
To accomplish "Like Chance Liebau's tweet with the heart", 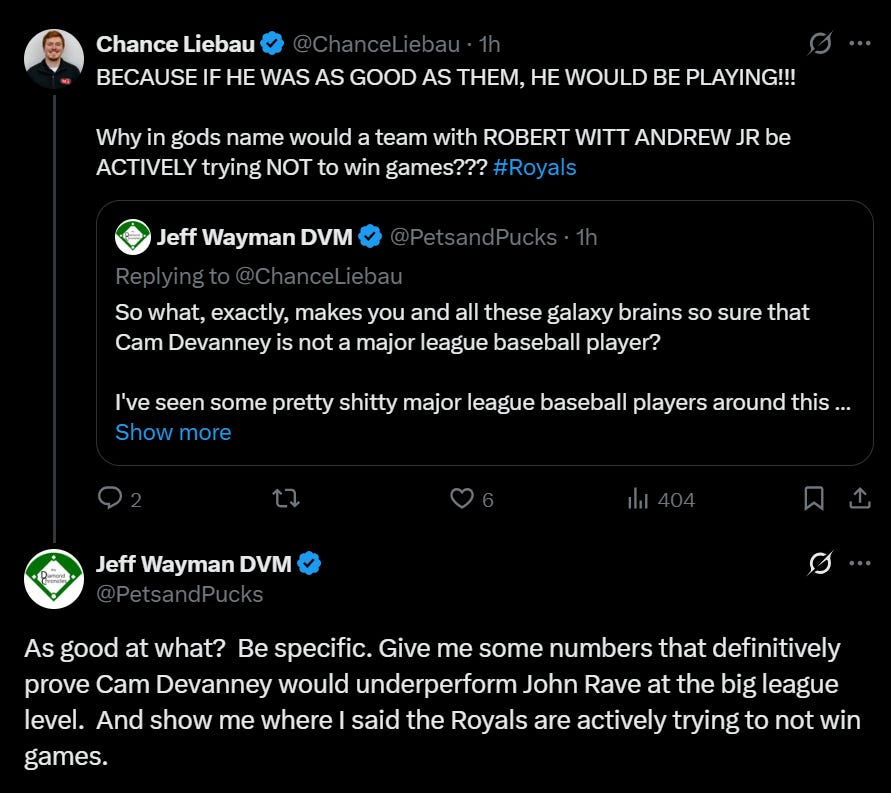I will pos(461,498).
